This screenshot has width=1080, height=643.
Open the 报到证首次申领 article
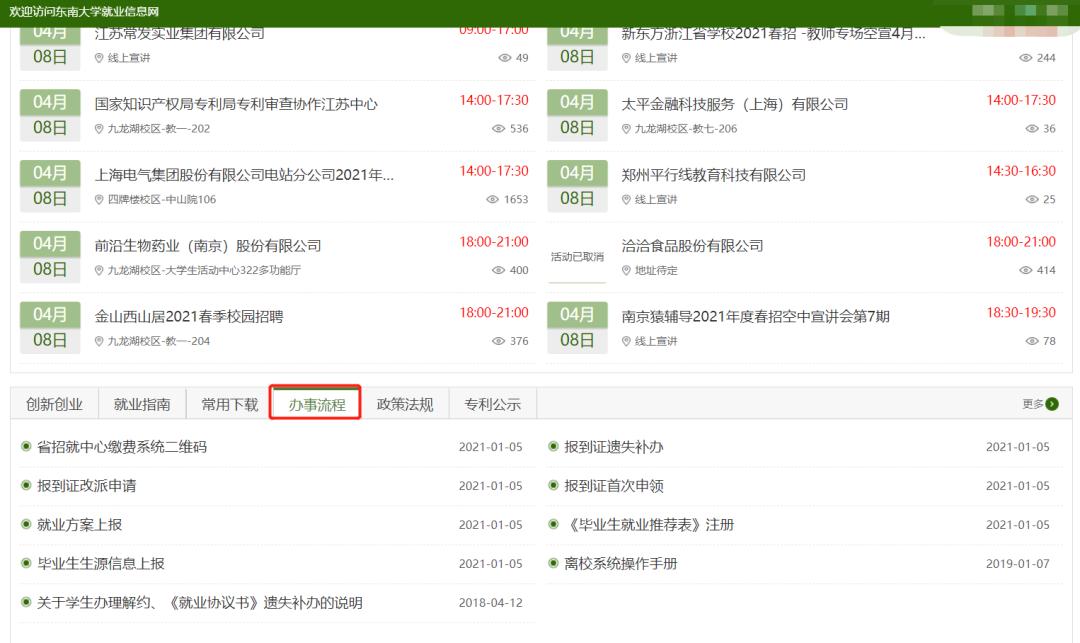click(x=614, y=486)
